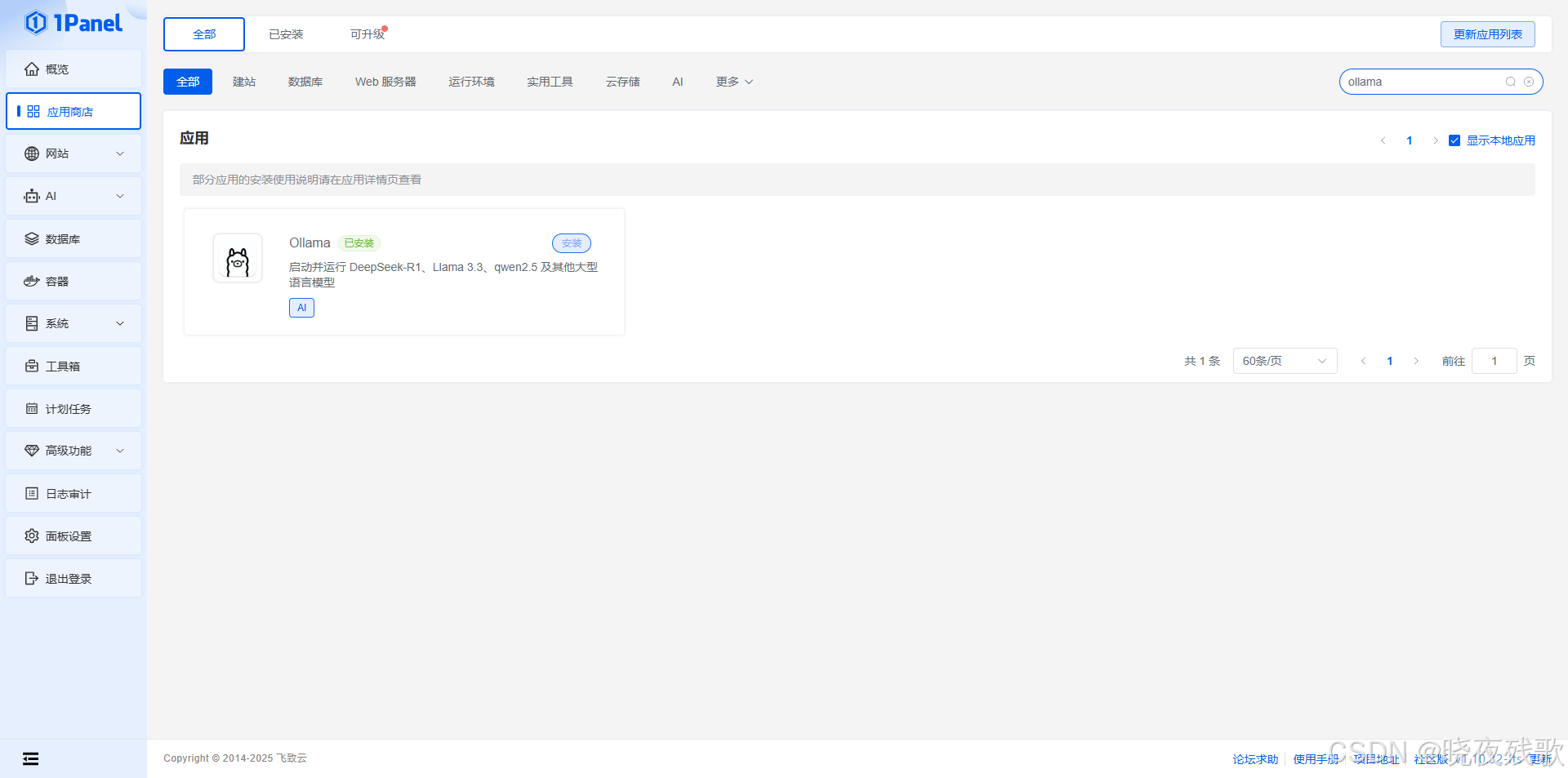Select the 云存储 category
Viewport: 1568px width, 778px height.
click(623, 82)
